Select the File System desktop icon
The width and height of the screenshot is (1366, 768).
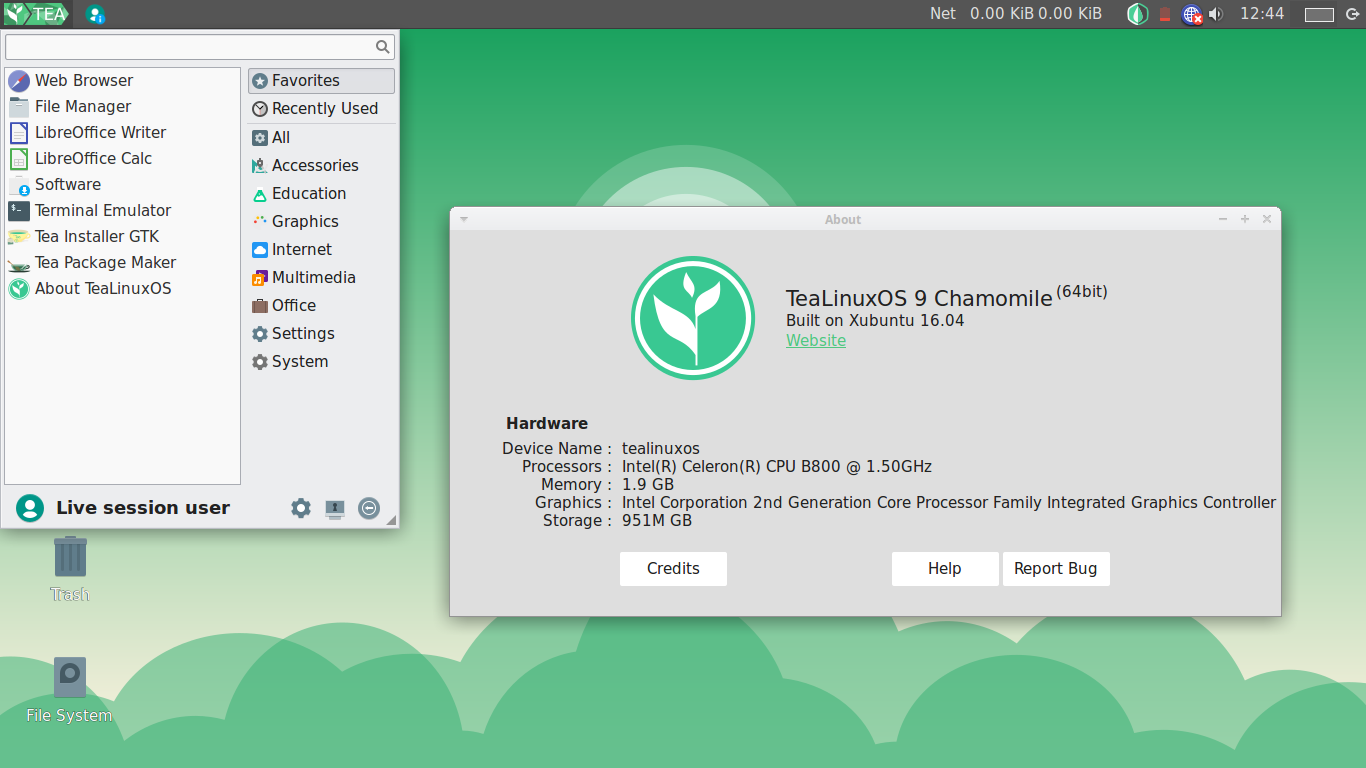tap(69, 690)
